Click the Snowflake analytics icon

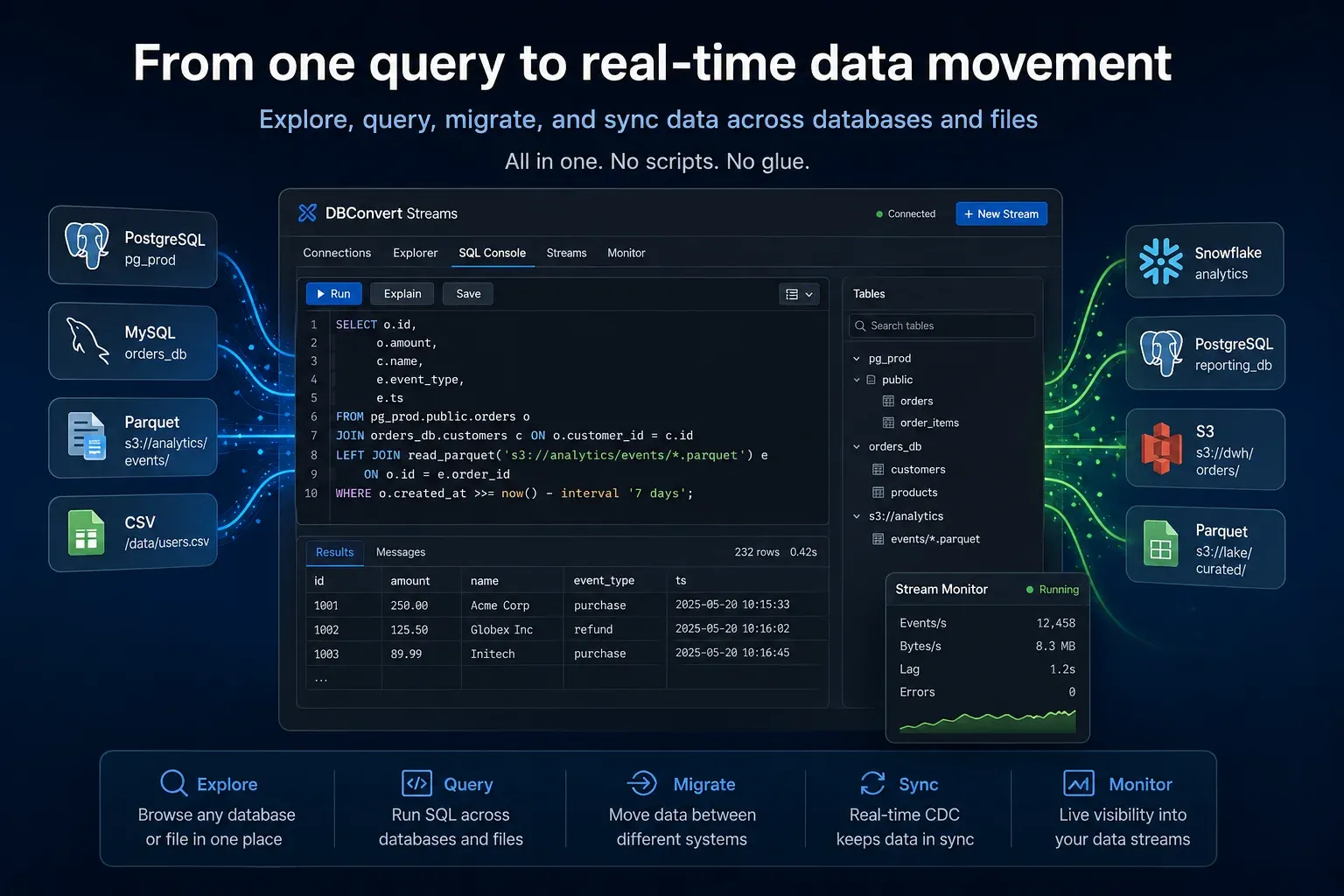(x=1161, y=261)
